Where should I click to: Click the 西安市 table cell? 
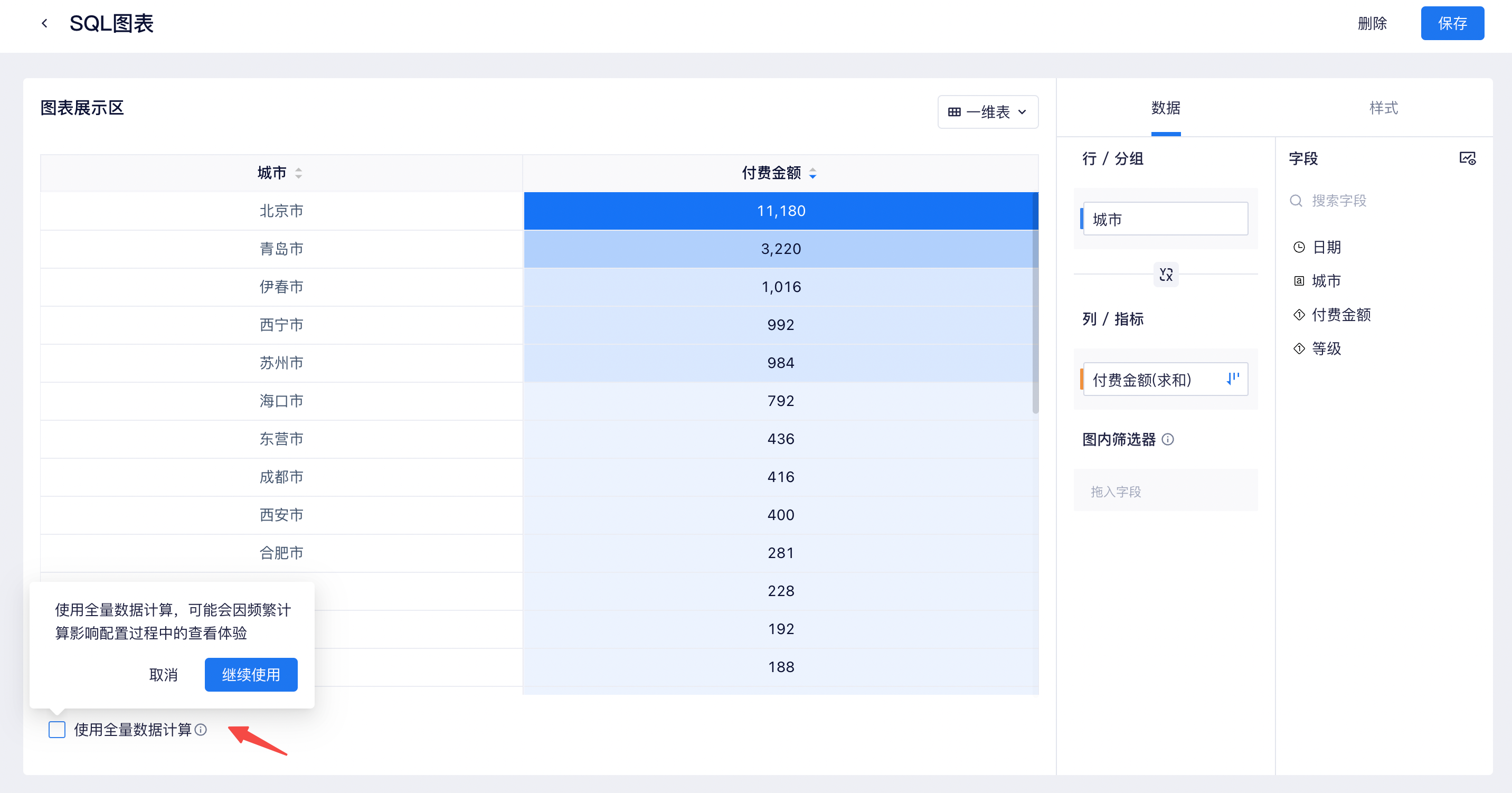281,515
